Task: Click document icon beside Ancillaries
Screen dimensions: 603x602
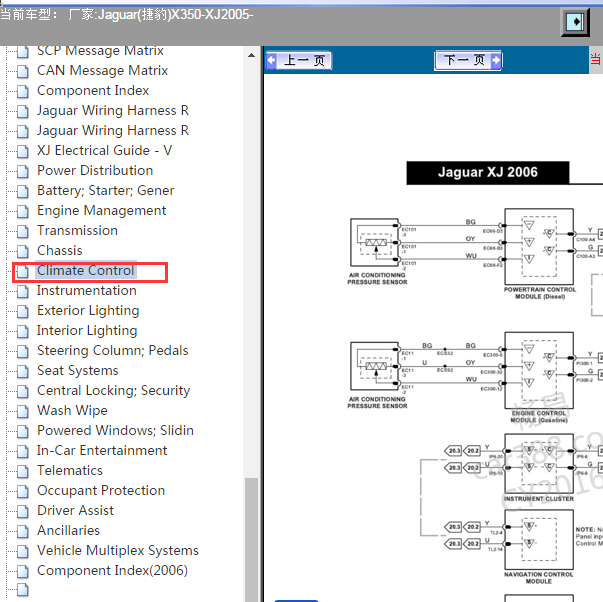Action: [23, 531]
